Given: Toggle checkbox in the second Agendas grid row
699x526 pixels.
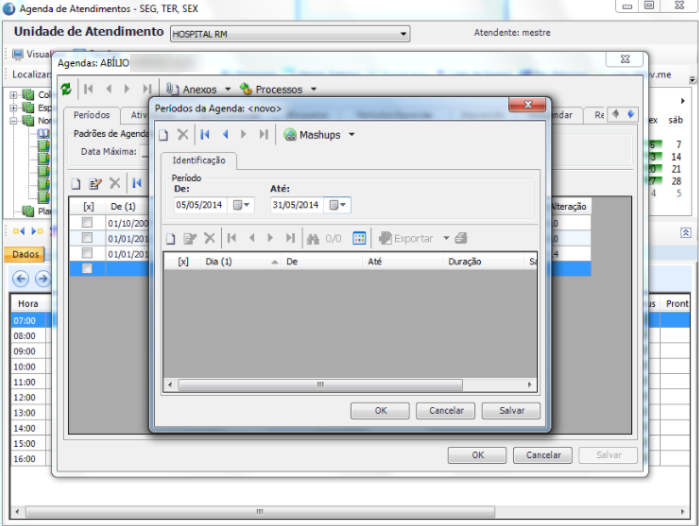Looking at the screenshot, I should tap(87, 238).
